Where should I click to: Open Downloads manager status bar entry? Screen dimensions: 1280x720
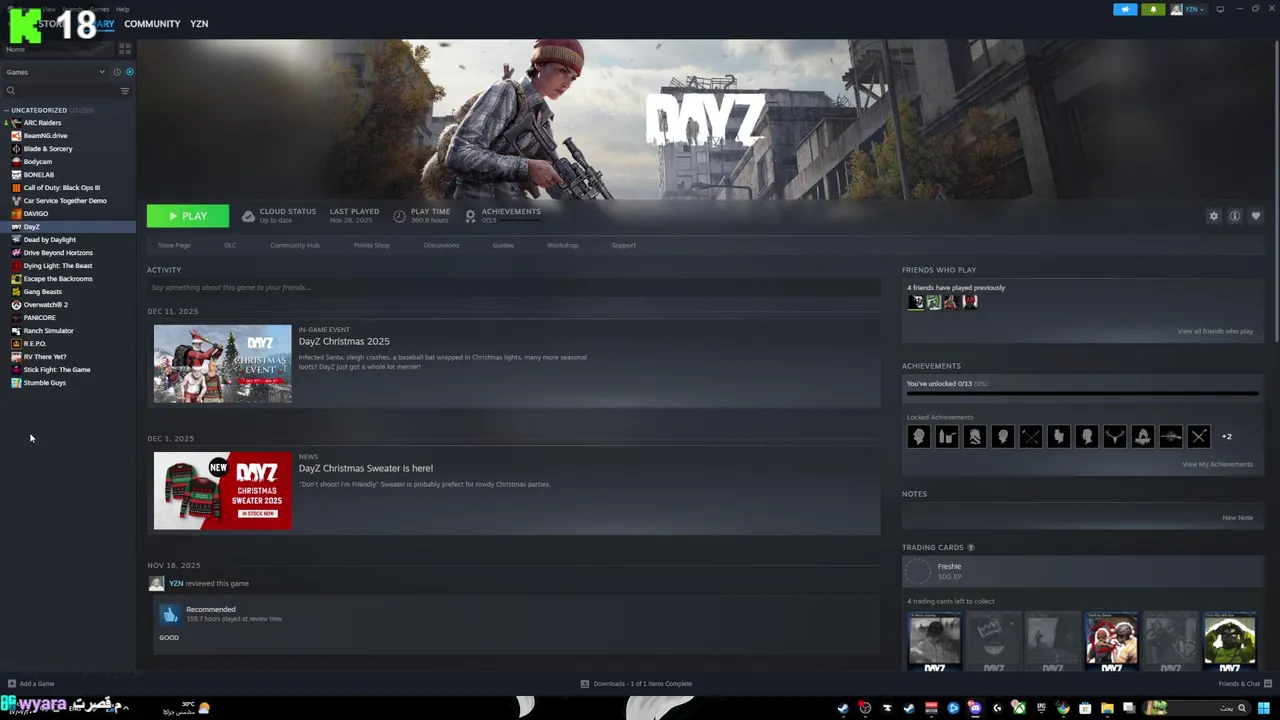[636, 684]
